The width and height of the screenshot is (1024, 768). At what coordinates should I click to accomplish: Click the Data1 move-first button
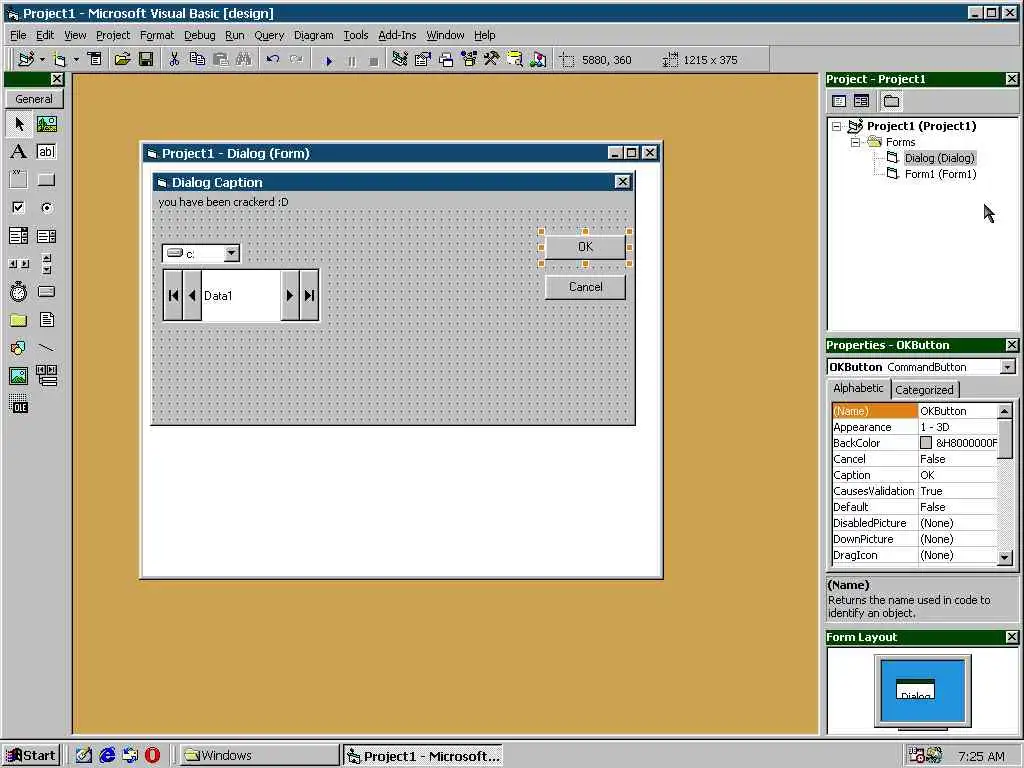173,296
